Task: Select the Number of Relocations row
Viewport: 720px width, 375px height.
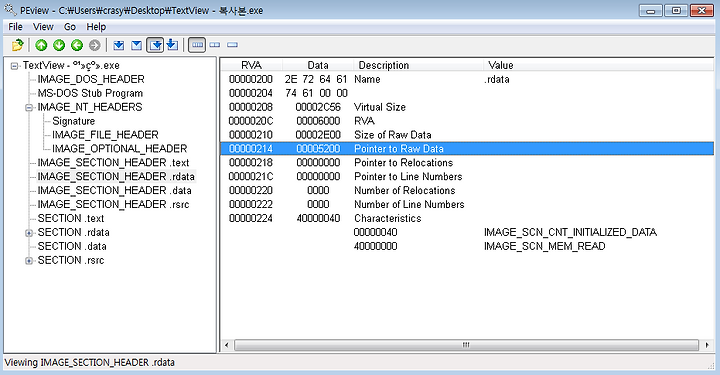Action: 467,190
